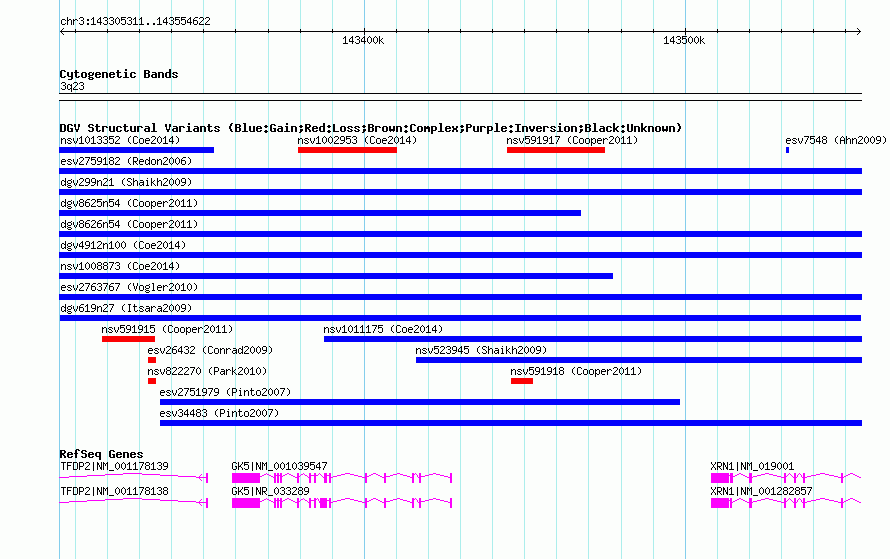Click the 143400k ruler tick label
The height and width of the screenshot is (559, 890).
coord(363,40)
